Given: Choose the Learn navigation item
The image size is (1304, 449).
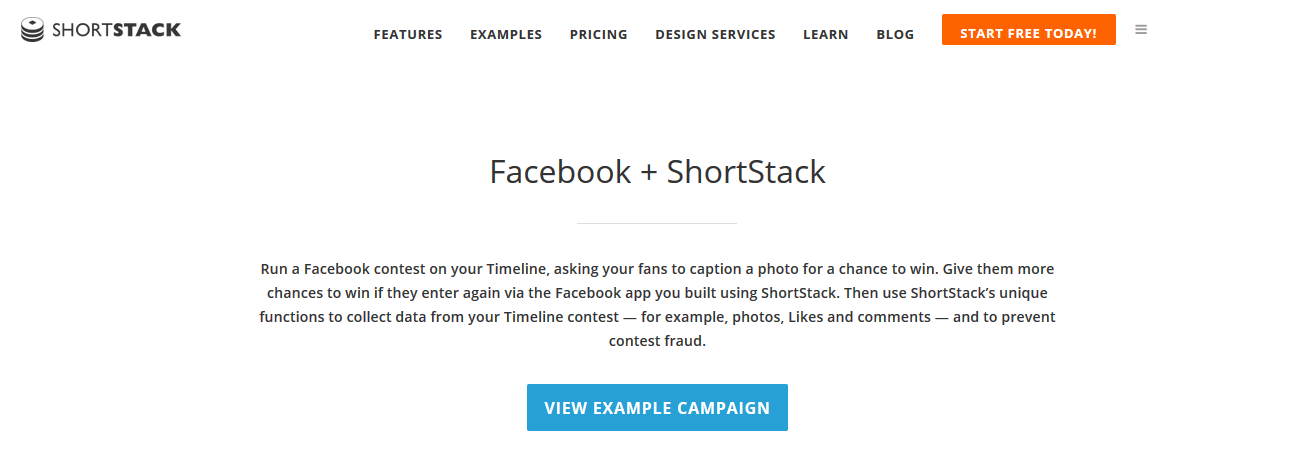Looking at the screenshot, I should click(826, 34).
